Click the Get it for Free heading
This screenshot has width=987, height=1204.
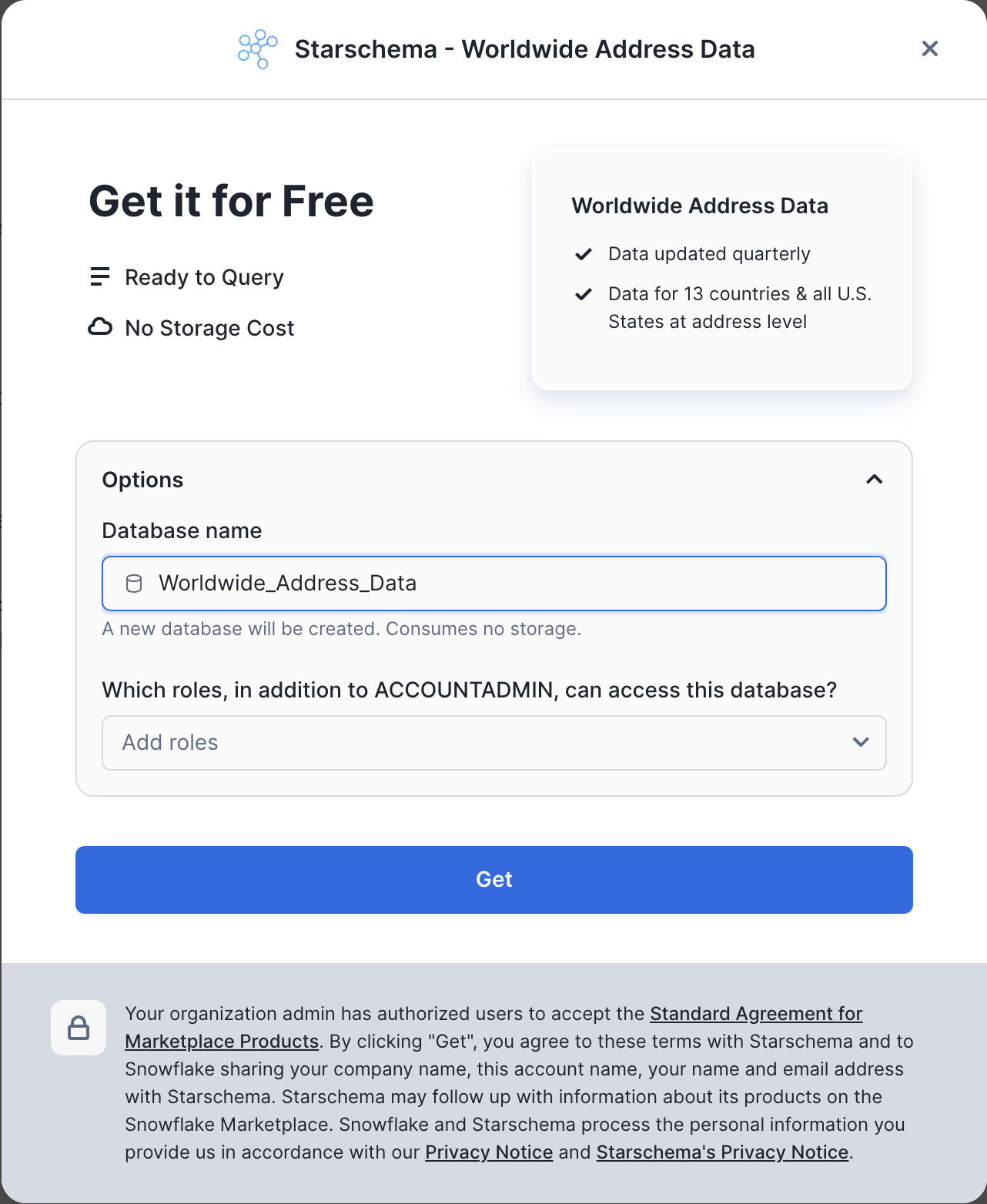[x=231, y=202]
